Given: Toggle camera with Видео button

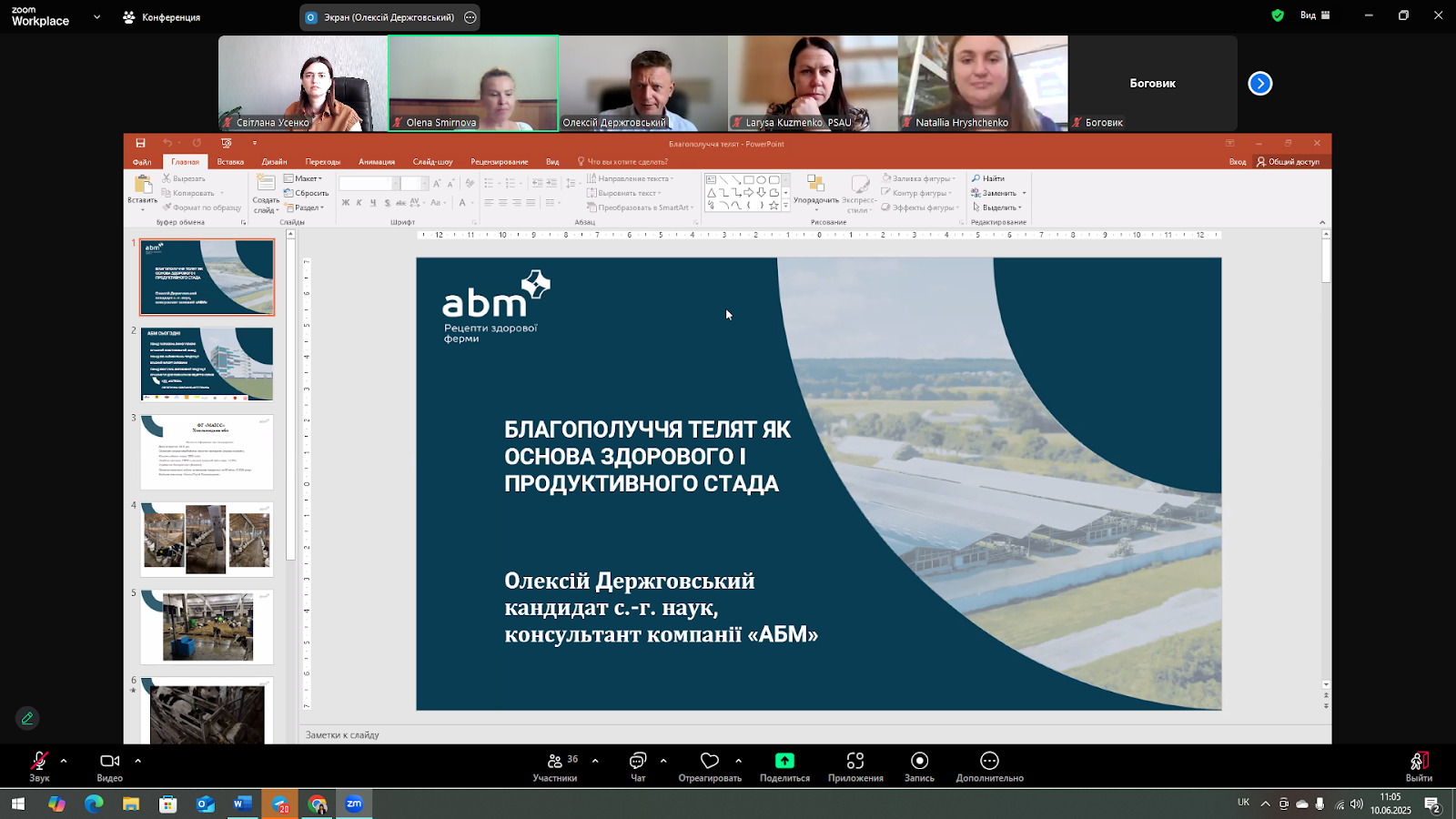Looking at the screenshot, I should (110, 767).
